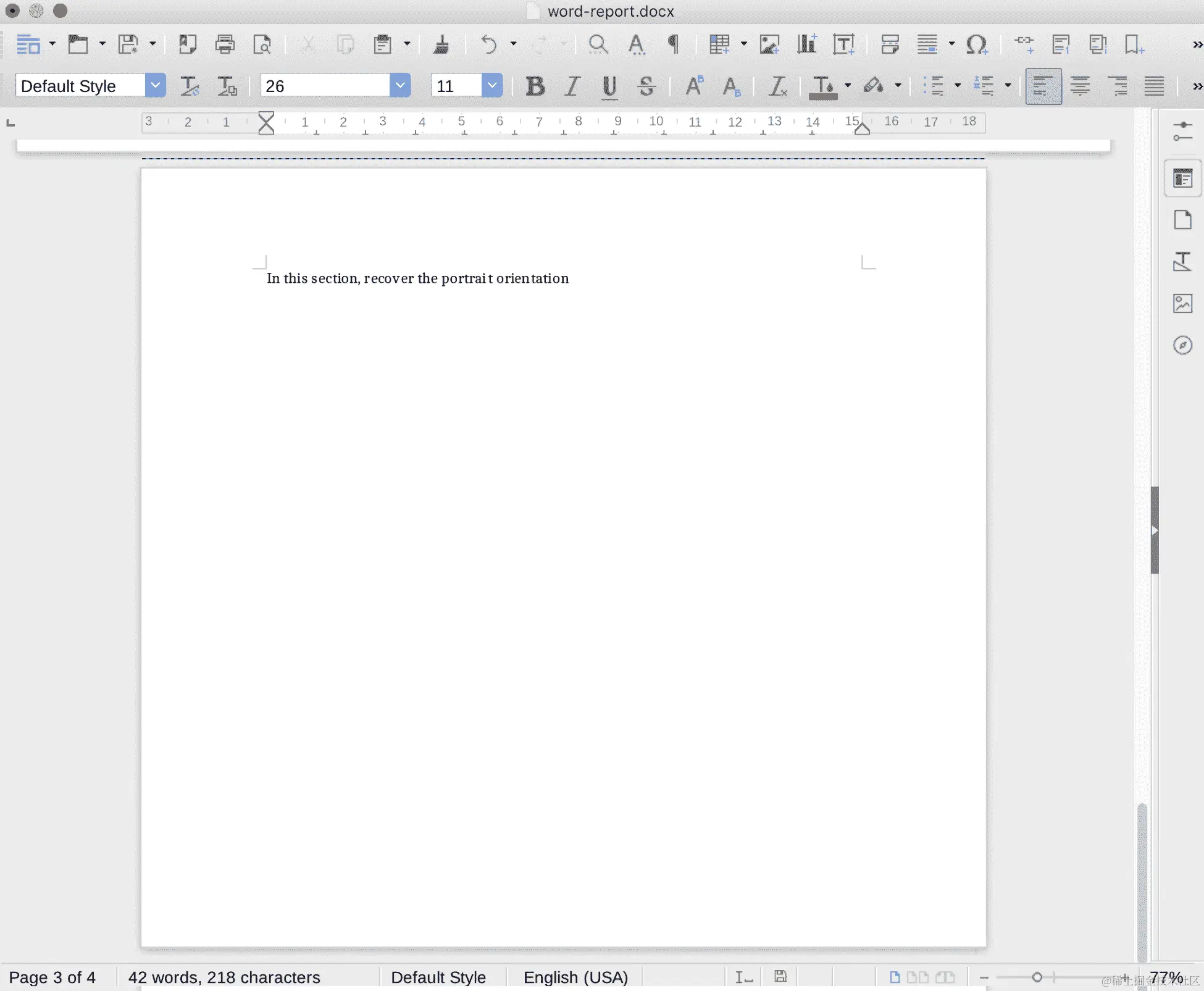Open the New document dropdown arrow

52,44
